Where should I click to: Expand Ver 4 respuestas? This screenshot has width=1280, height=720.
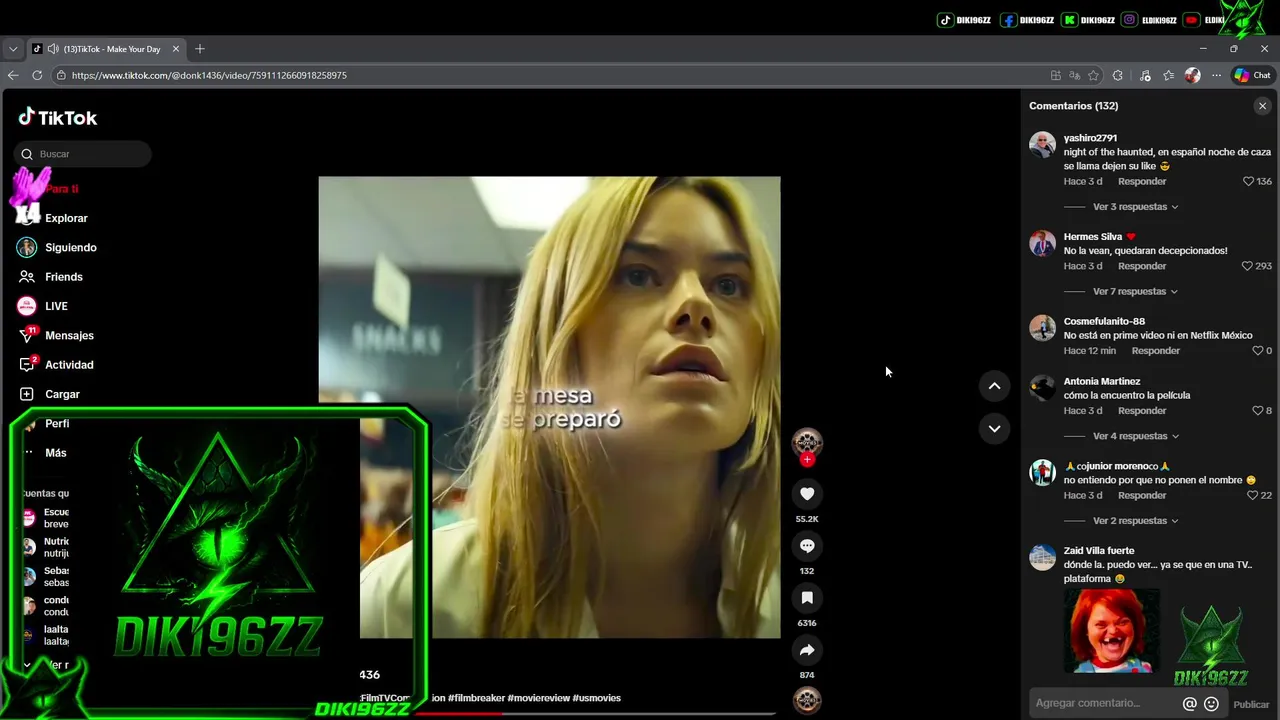pyautogui.click(x=1135, y=437)
